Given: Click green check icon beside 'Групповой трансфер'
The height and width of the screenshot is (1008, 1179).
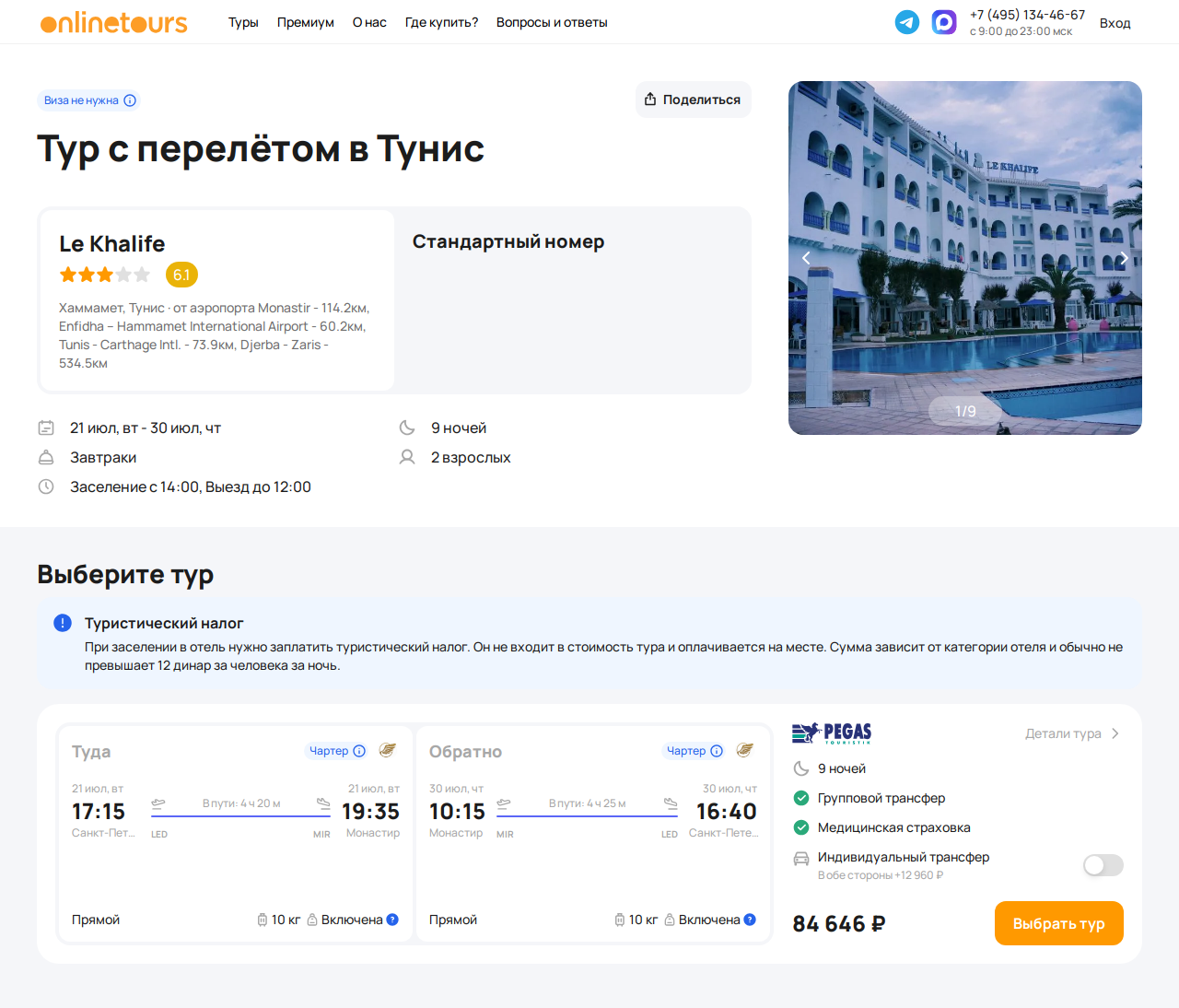Looking at the screenshot, I should (x=801, y=798).
